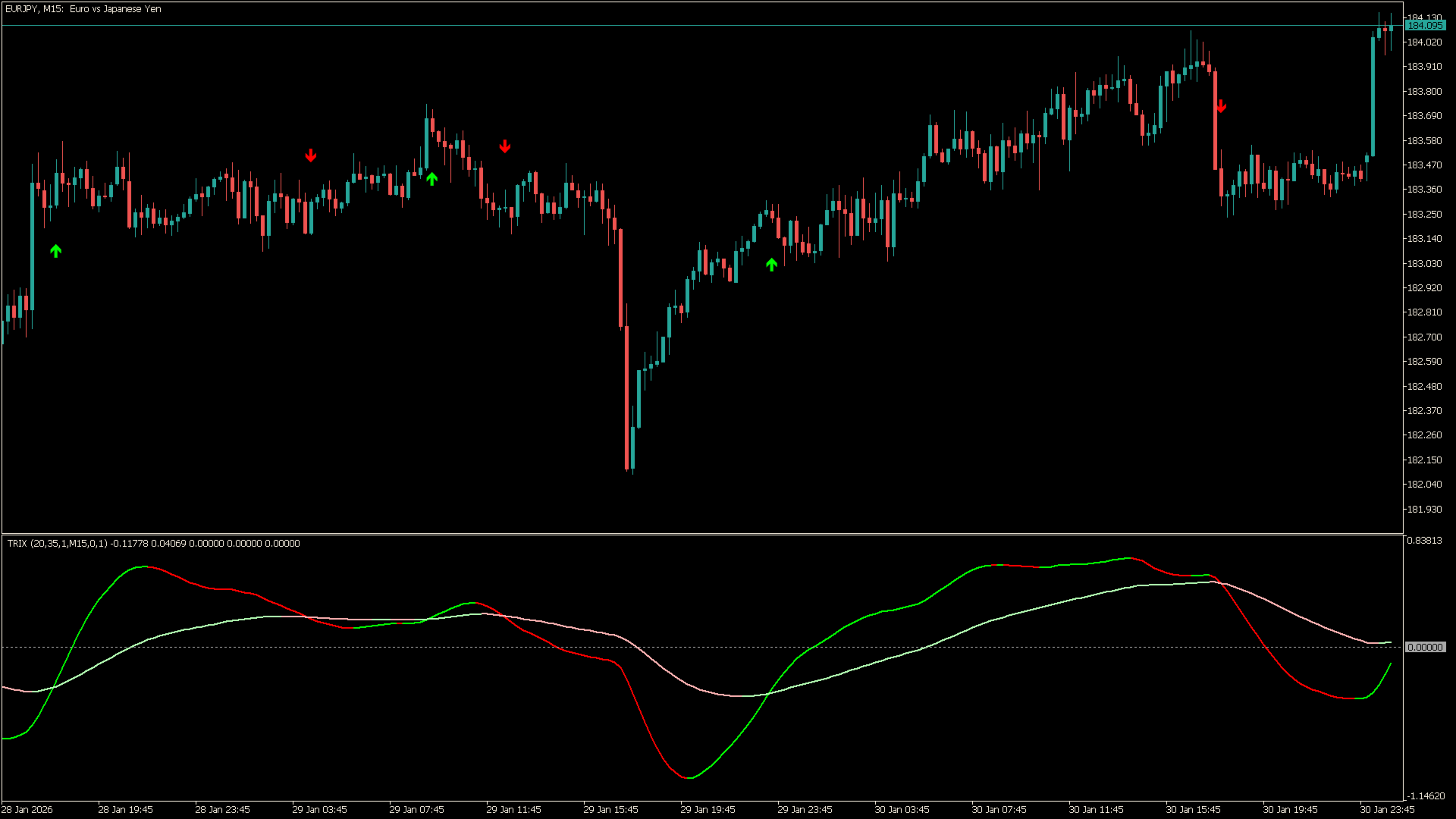
Task: Click the 184.095 current price tag
Action: point(1424,26)
